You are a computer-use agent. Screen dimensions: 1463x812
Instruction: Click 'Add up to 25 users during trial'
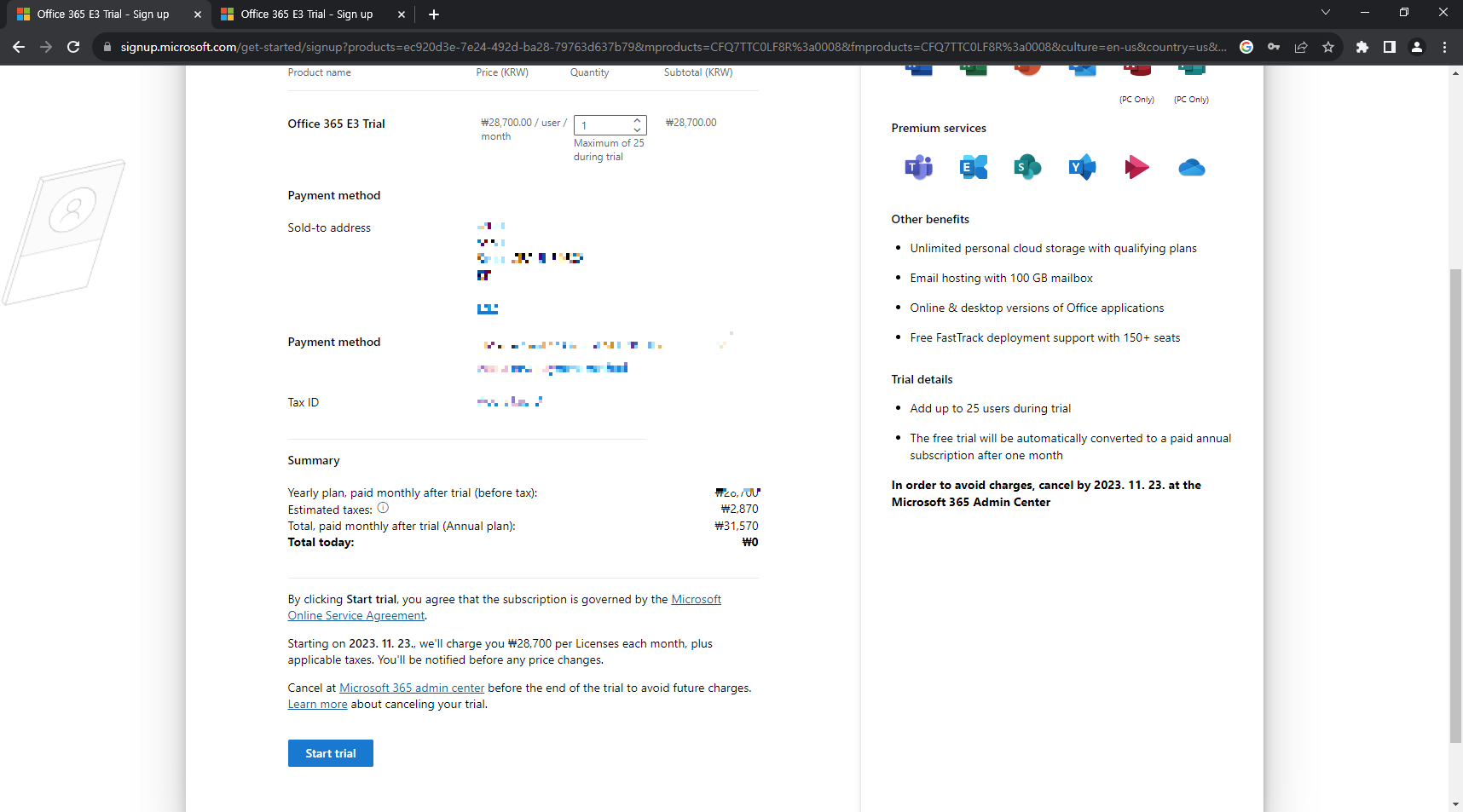pos(991,408)
